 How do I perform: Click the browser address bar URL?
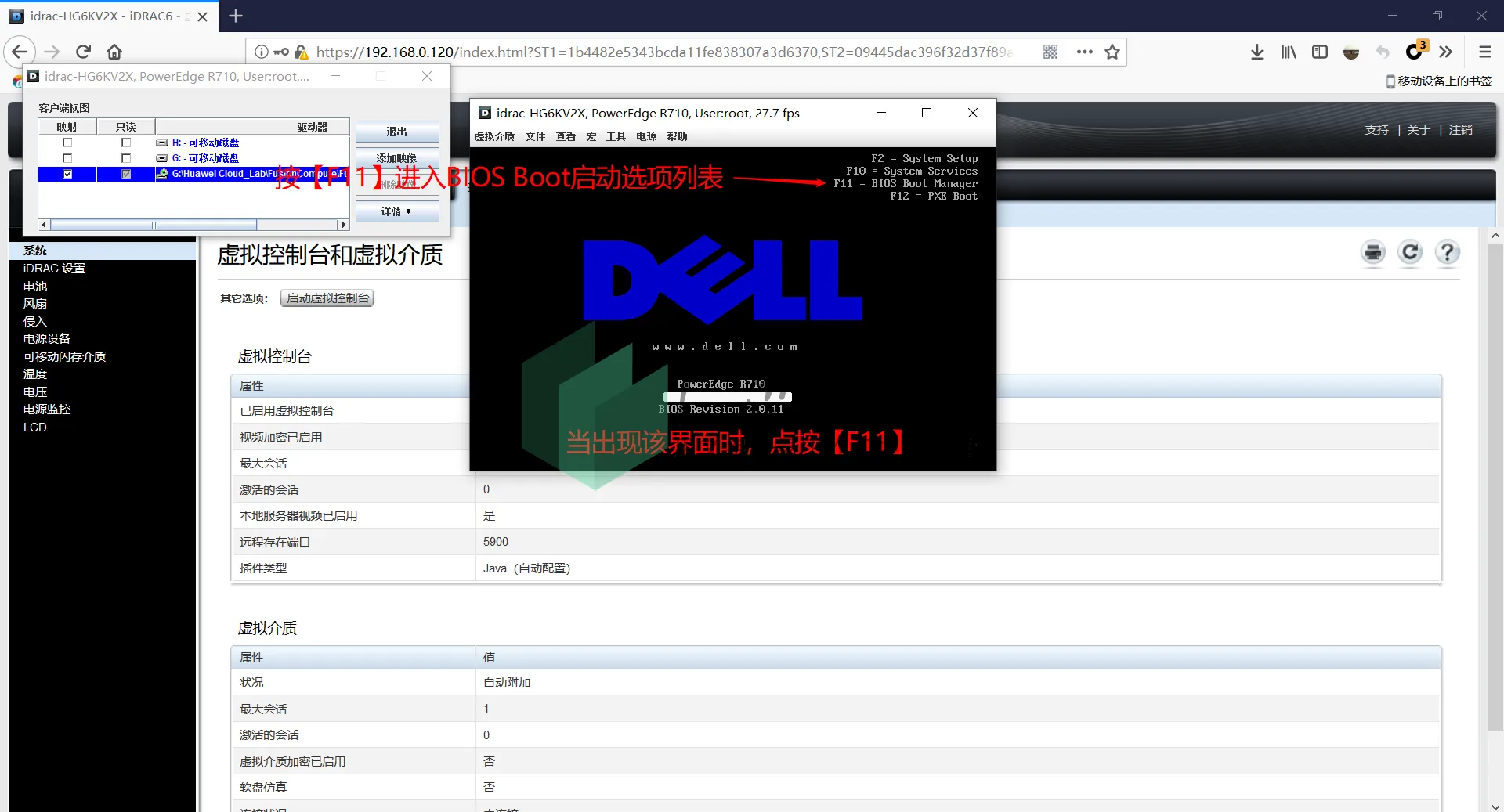[664, 52]
